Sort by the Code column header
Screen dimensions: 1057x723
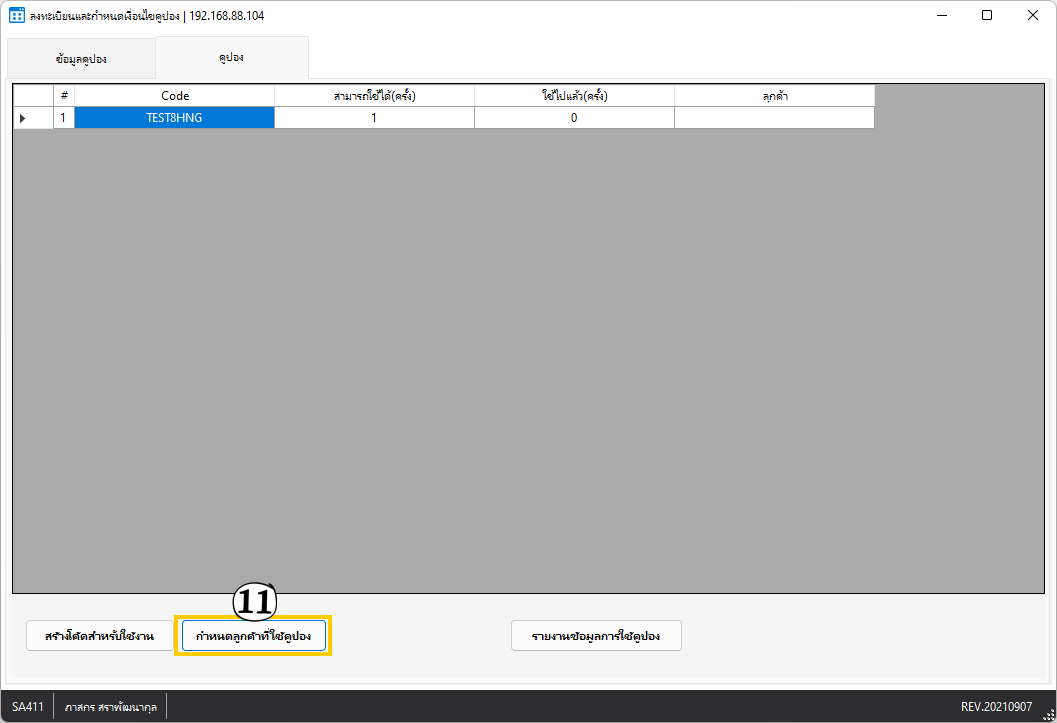[175, 96]
